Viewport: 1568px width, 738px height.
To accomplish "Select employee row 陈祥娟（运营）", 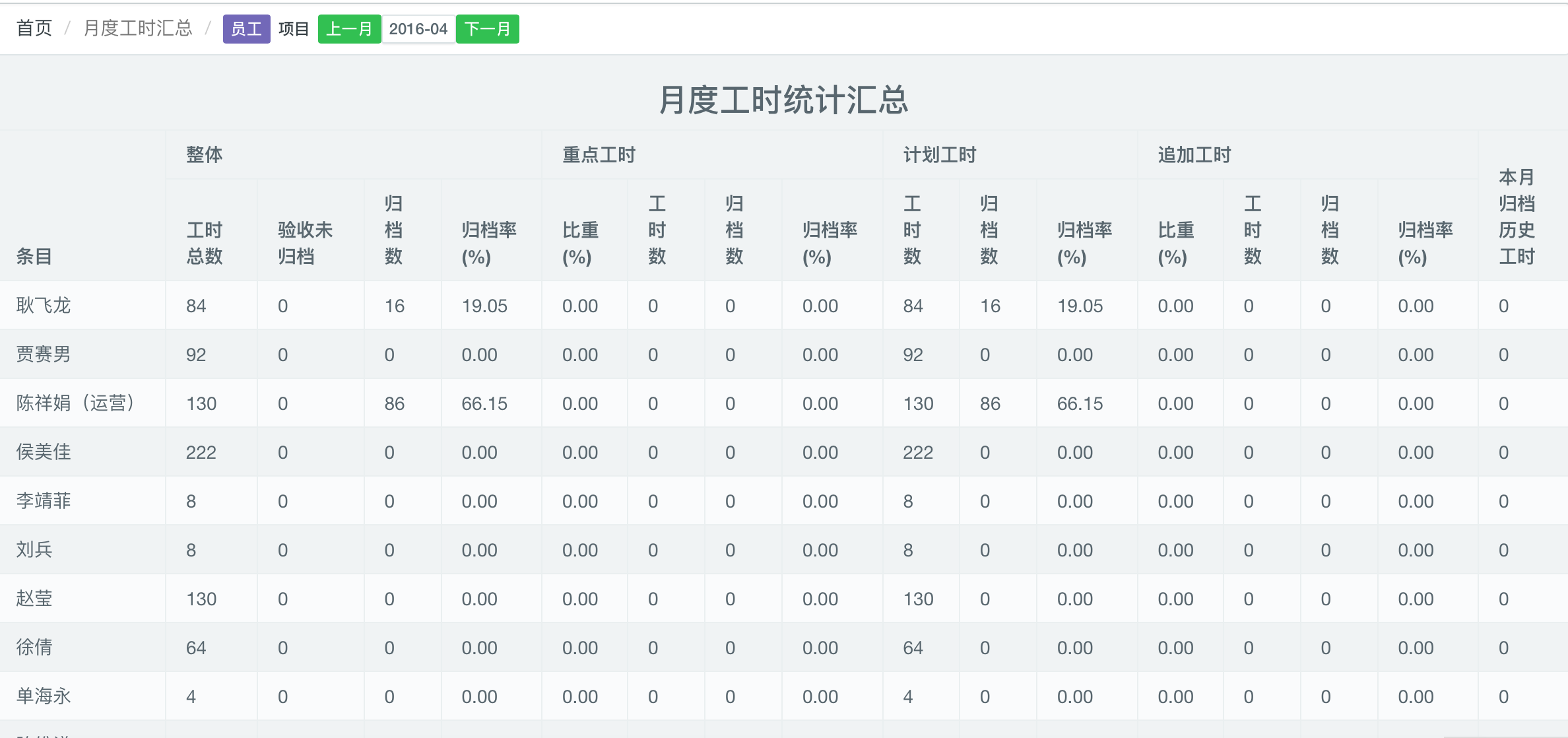I will (784, 403).
